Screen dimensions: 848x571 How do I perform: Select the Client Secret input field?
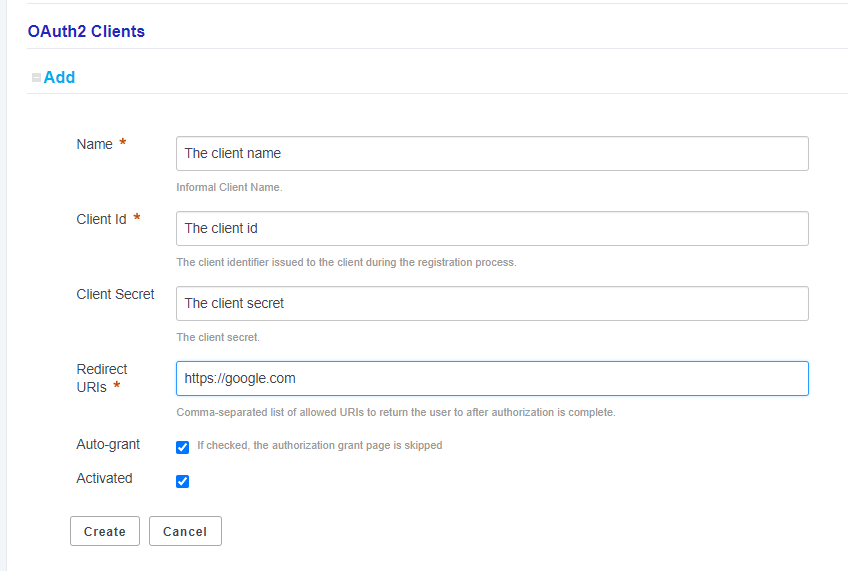[x=491, y=303]
